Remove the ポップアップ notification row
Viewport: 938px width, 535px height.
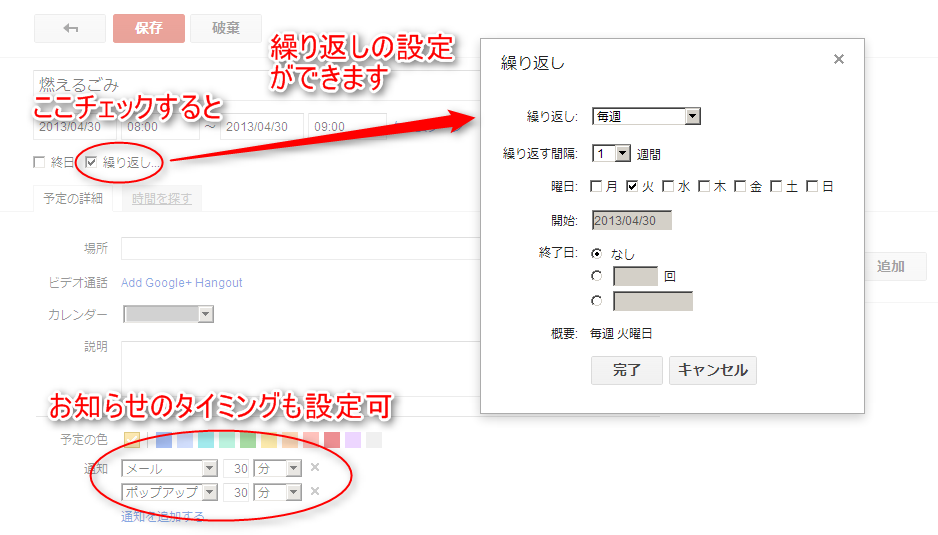pyautogui.click(x=314, y=491)
